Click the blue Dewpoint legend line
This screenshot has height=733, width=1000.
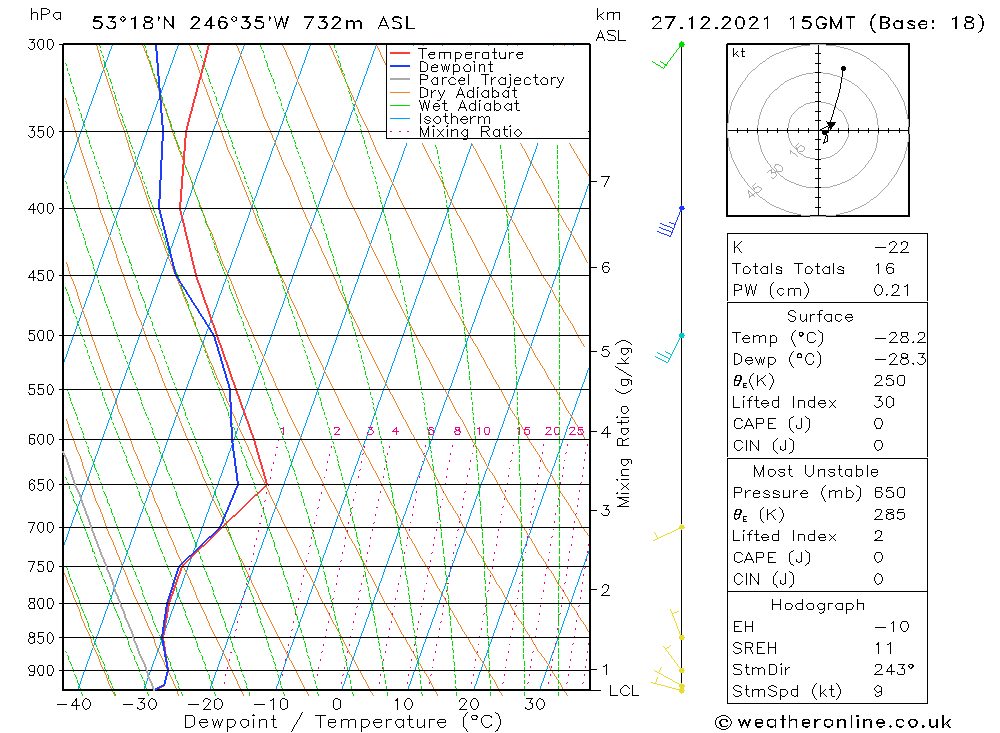tap(399, 66)
